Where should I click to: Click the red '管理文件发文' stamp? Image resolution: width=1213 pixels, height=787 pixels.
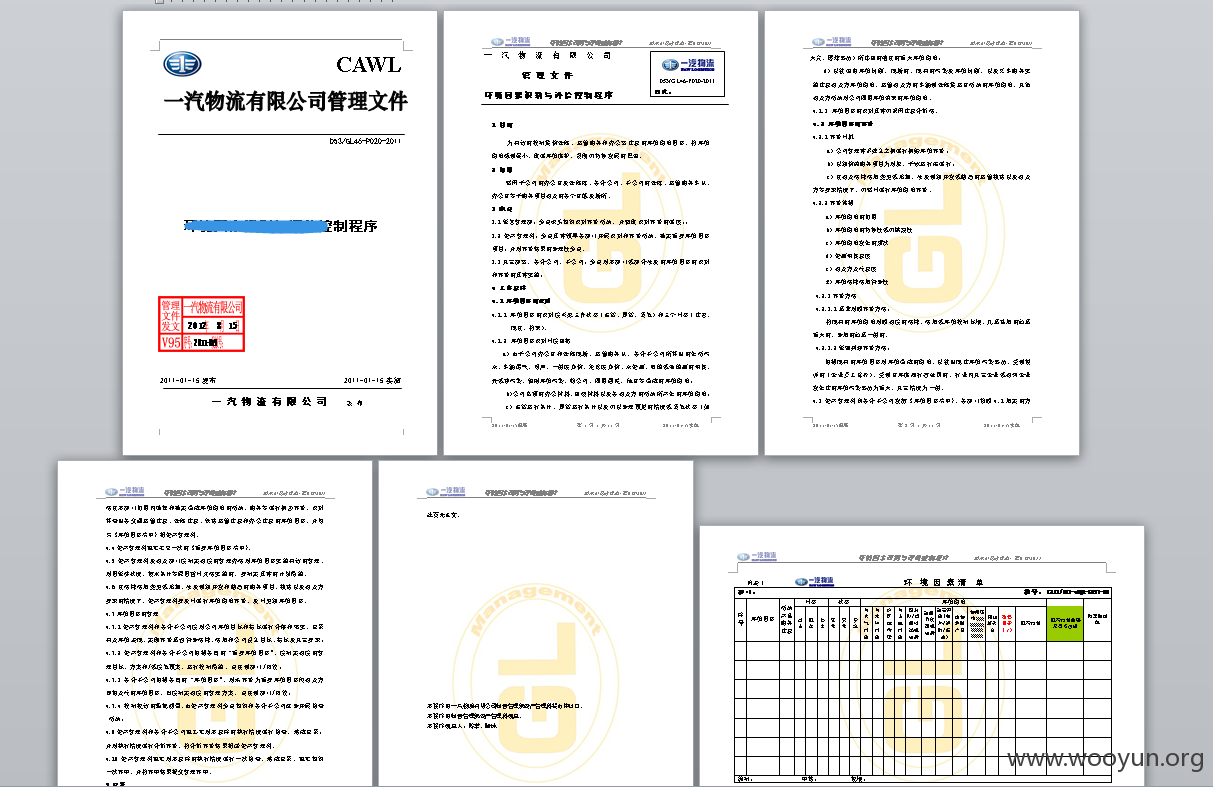[x=201, y=325]
